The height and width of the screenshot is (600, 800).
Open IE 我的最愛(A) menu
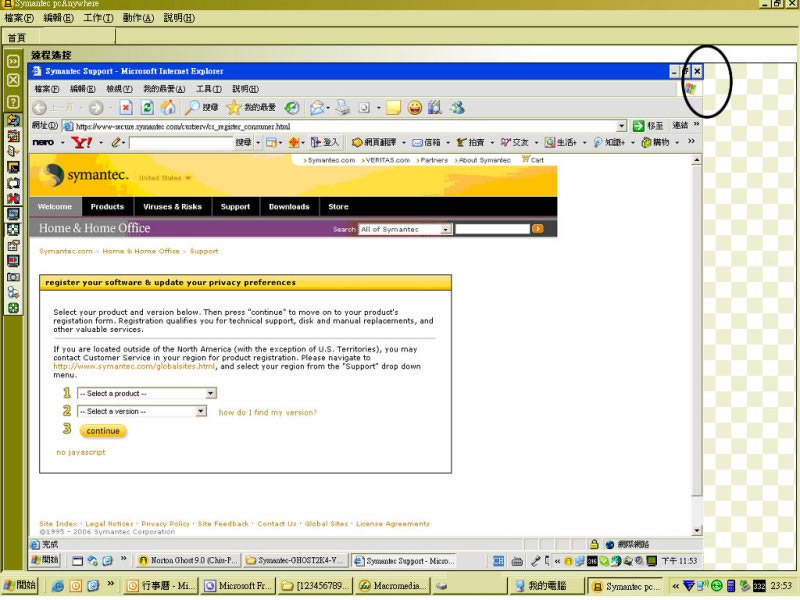pyautogui.click(x=164, y=89)
